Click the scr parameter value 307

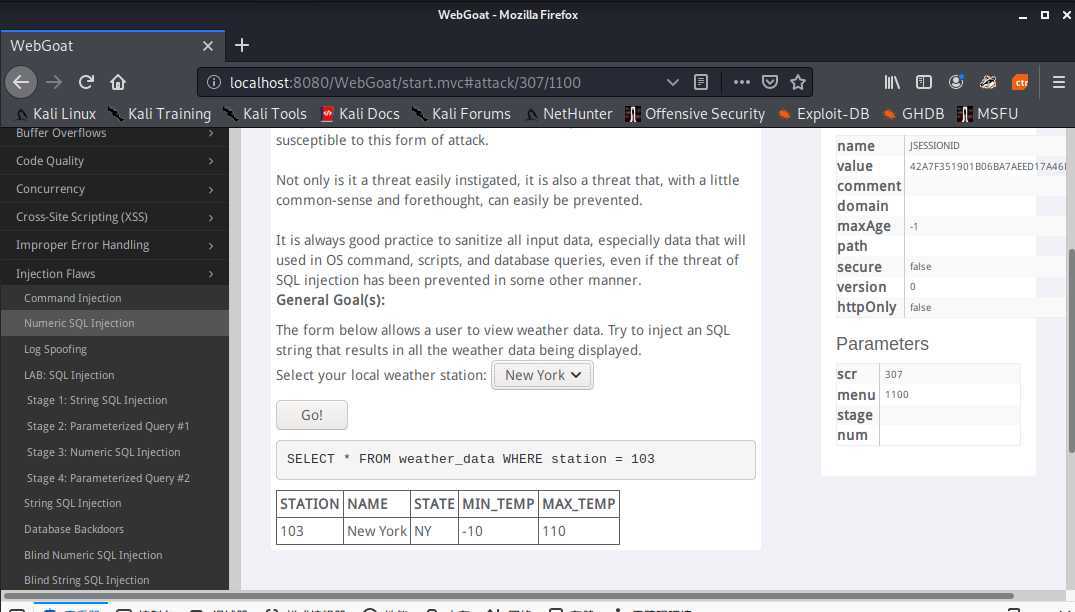(893, 374)
